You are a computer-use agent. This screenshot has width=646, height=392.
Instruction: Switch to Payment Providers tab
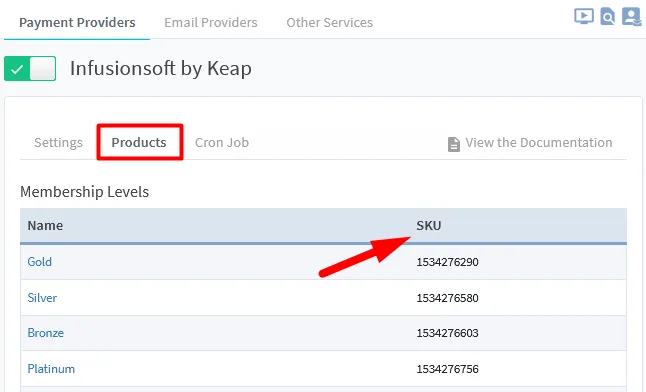[77, 22]
